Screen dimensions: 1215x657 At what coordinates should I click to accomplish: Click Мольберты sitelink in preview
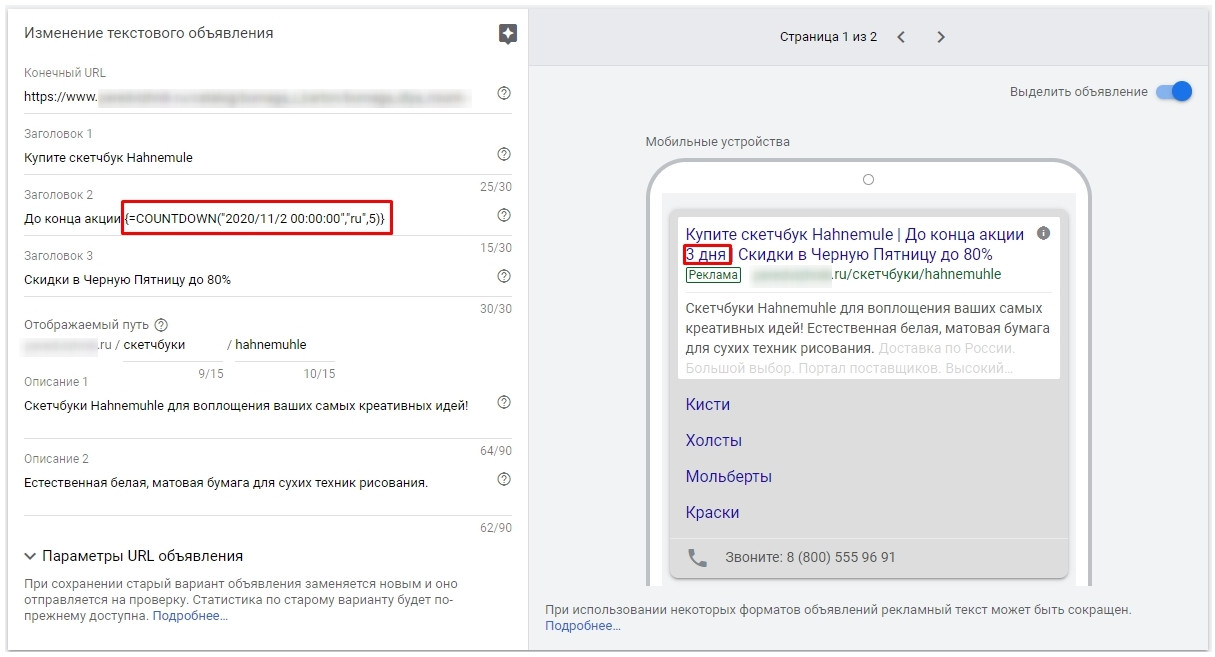point(728,477)
